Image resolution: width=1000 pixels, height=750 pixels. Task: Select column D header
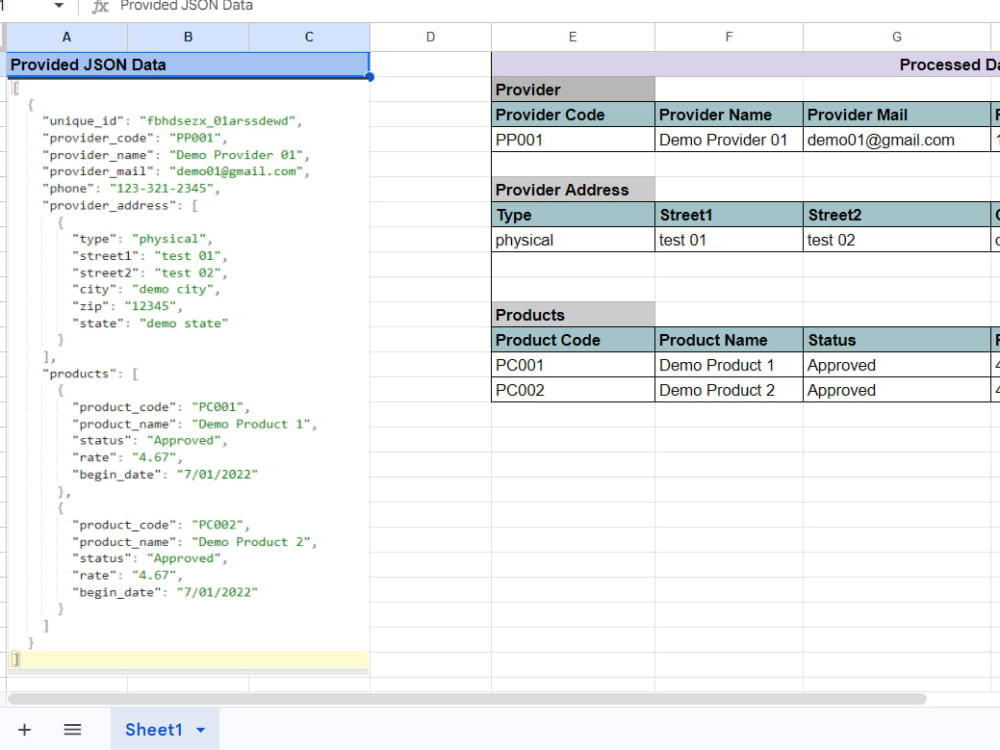pos(430,37)
